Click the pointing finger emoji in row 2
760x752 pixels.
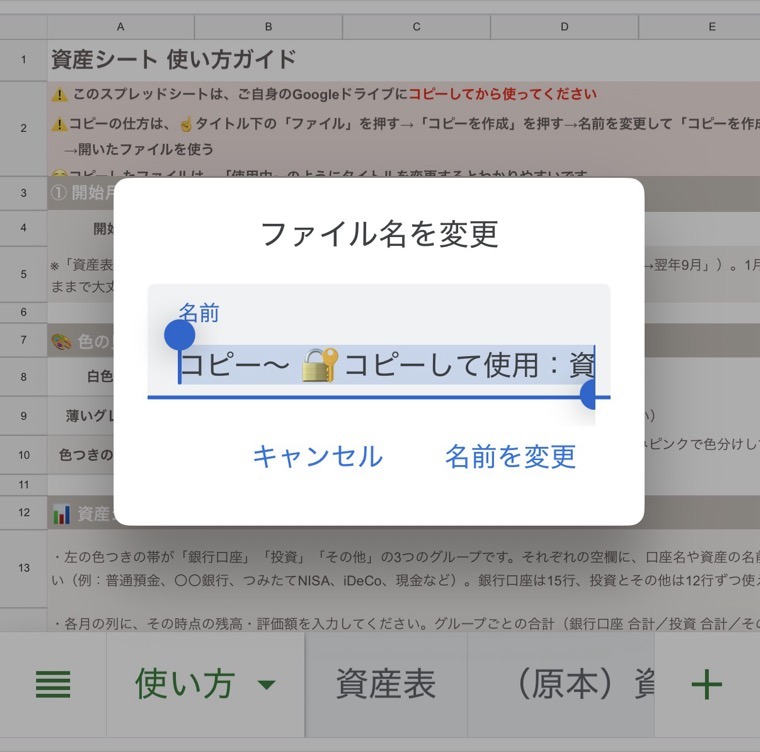(x=186, y=125)
